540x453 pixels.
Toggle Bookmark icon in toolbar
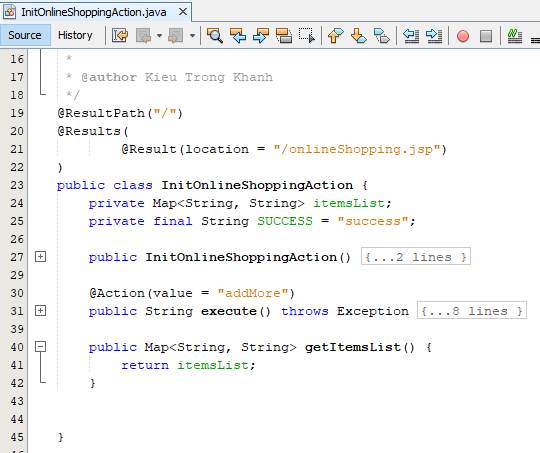tap(382, 35)
